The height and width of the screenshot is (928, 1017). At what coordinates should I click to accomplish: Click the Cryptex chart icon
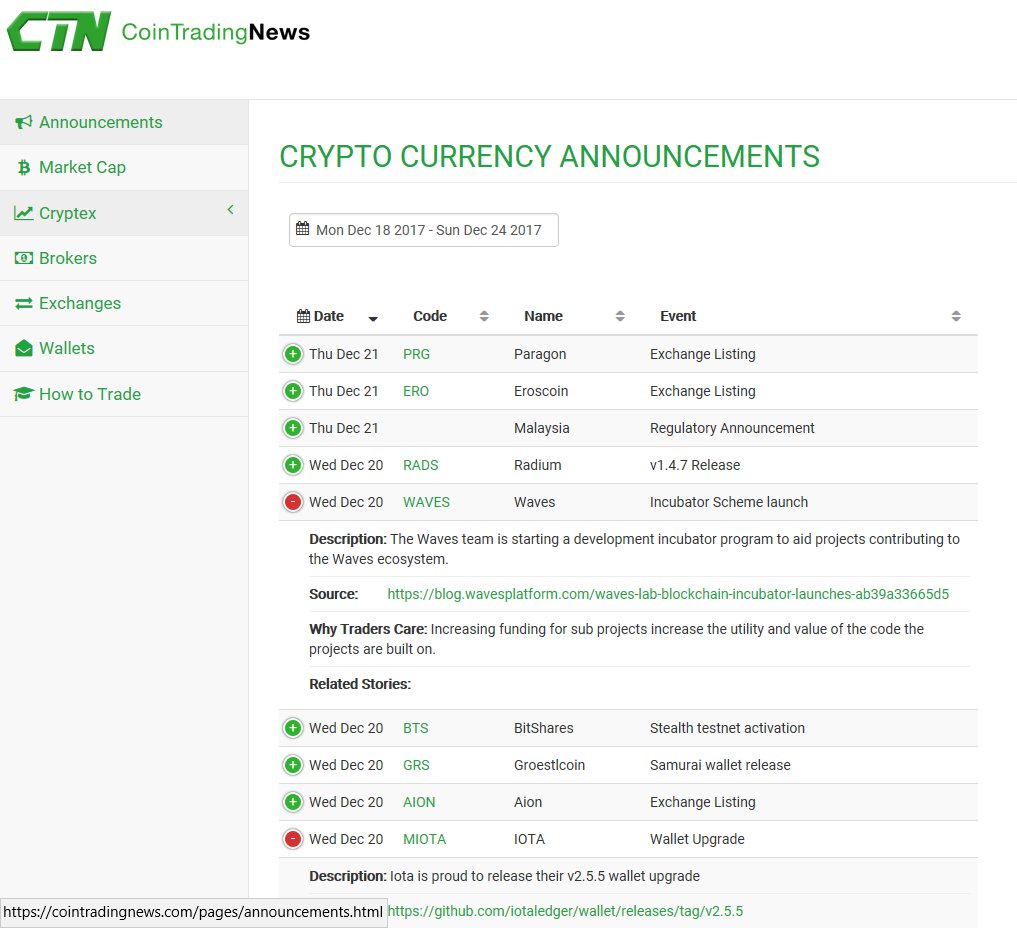[x=23, y=213]
